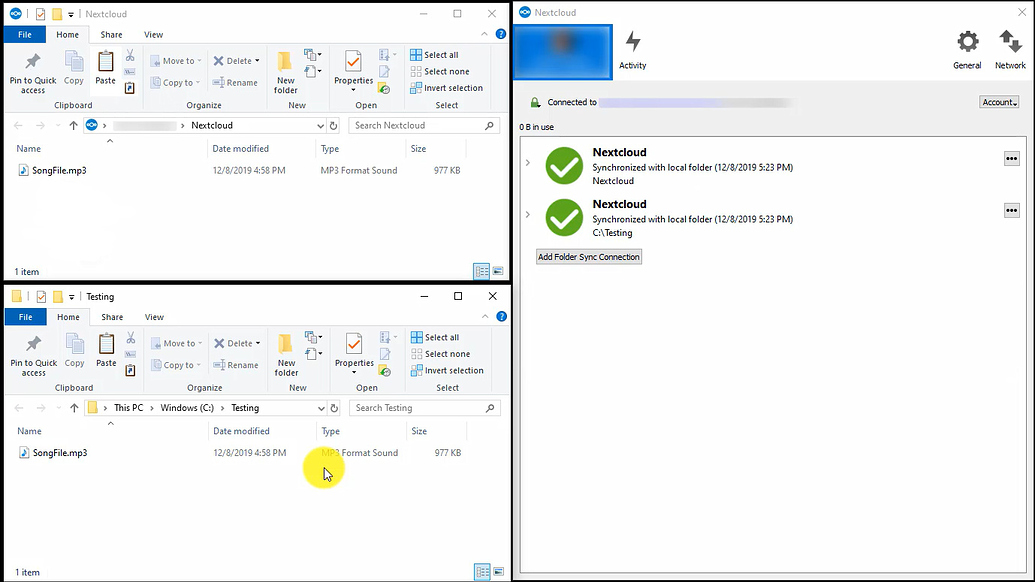
Task: Select the blurred account tab in the Nextcloud client
Action: coord(563,52)
